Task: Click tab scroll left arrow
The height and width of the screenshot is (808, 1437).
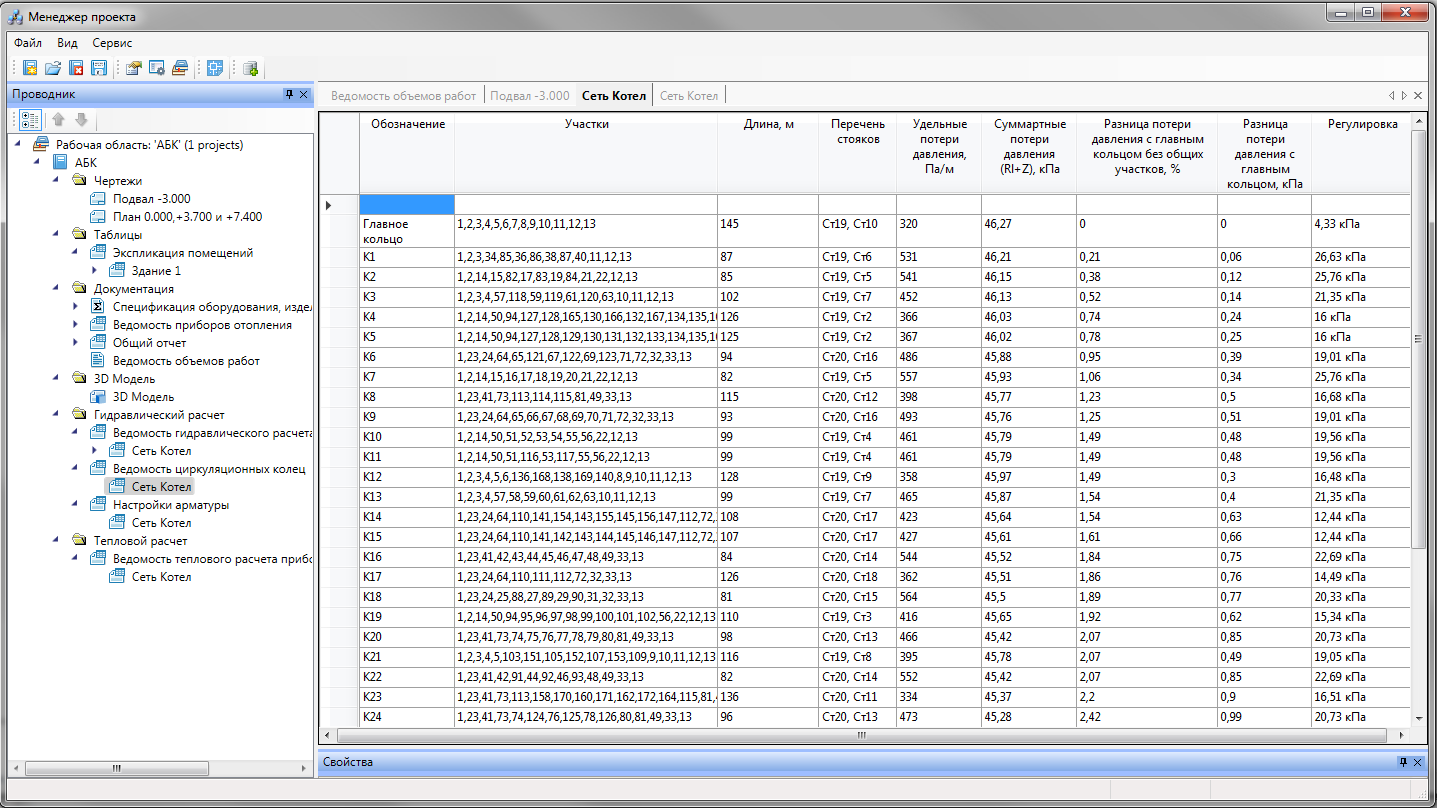Action: (x=1391, y=96)
